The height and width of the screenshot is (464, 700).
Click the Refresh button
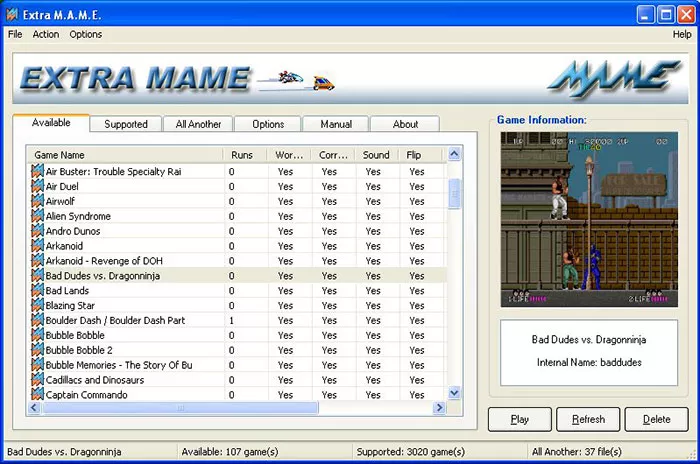(x=588, y=419)
